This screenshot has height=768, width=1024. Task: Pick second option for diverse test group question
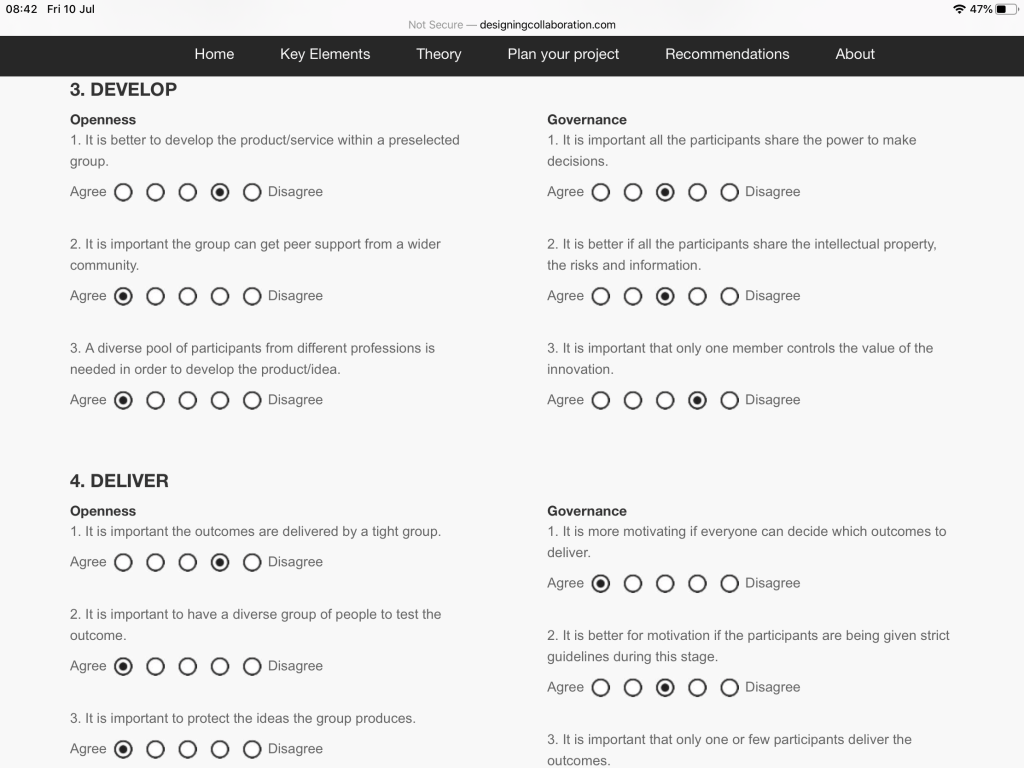[156, 666]
